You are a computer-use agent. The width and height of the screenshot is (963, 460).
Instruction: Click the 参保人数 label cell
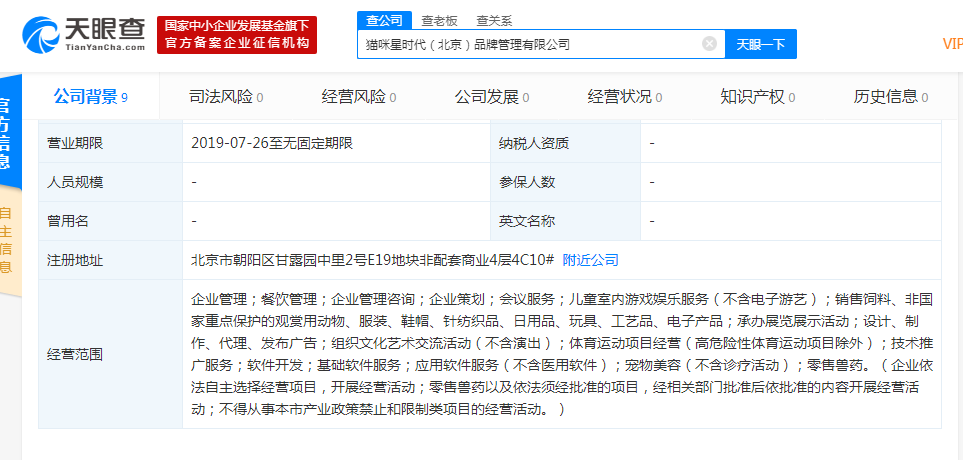[565, 182]
